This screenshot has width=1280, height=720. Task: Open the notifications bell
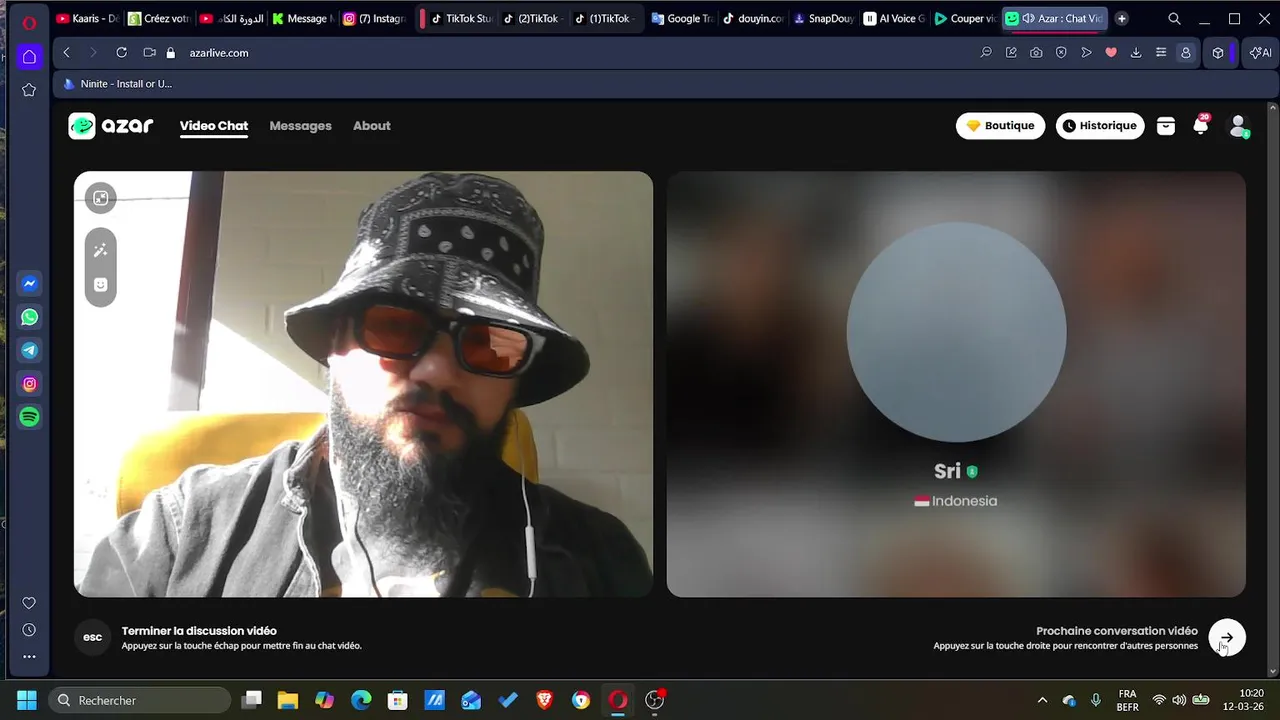pyautogui.click(x=1201, y=126)
